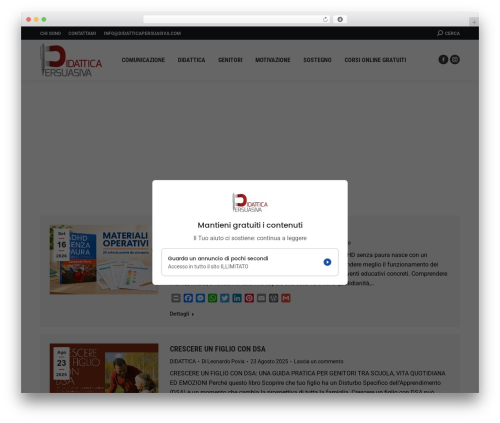This screenshot has width=500, height=423.
Task: Share the post via Gmail
Action: 286,298
